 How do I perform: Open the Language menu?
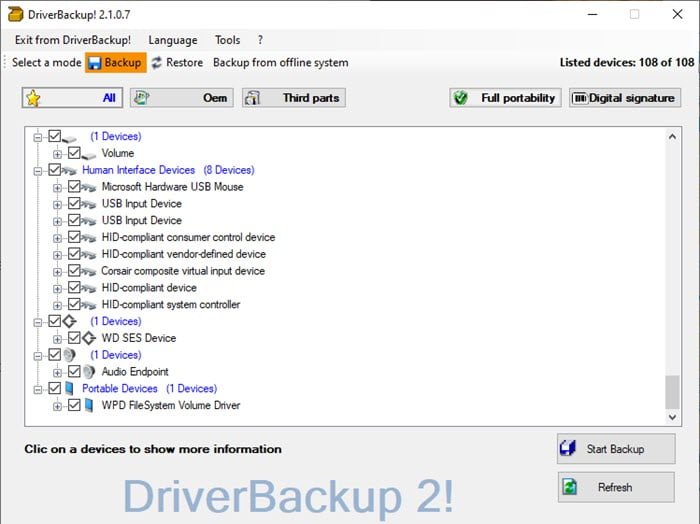[x=173, y=40]
